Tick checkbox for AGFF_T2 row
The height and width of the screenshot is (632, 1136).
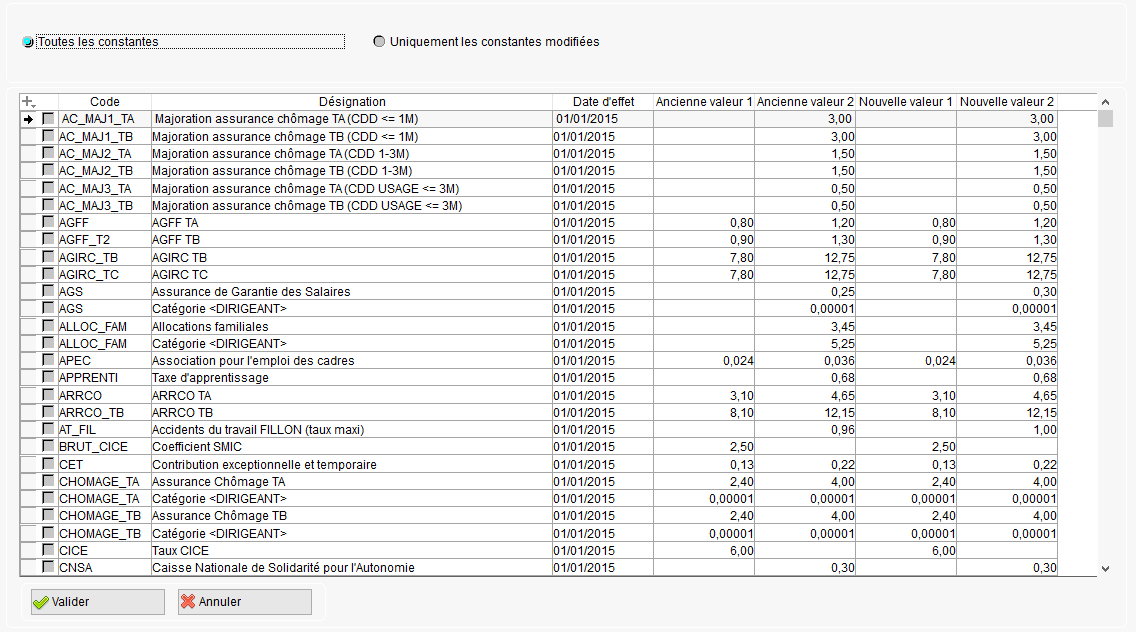[x=48, y=238]
